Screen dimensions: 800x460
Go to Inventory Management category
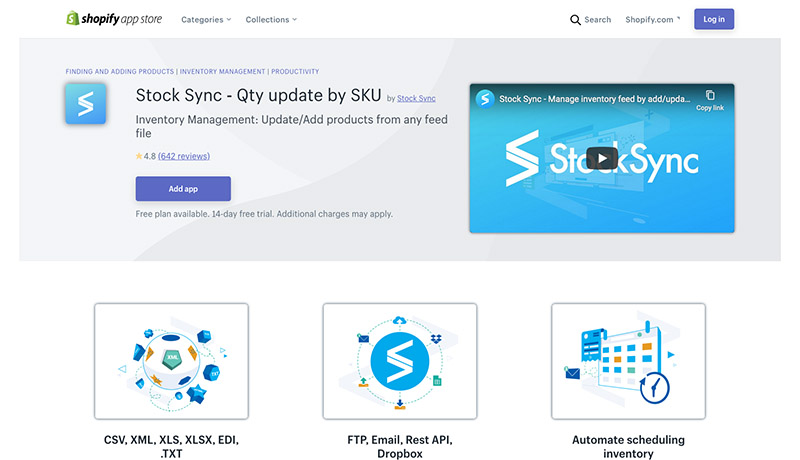[222, 72]
